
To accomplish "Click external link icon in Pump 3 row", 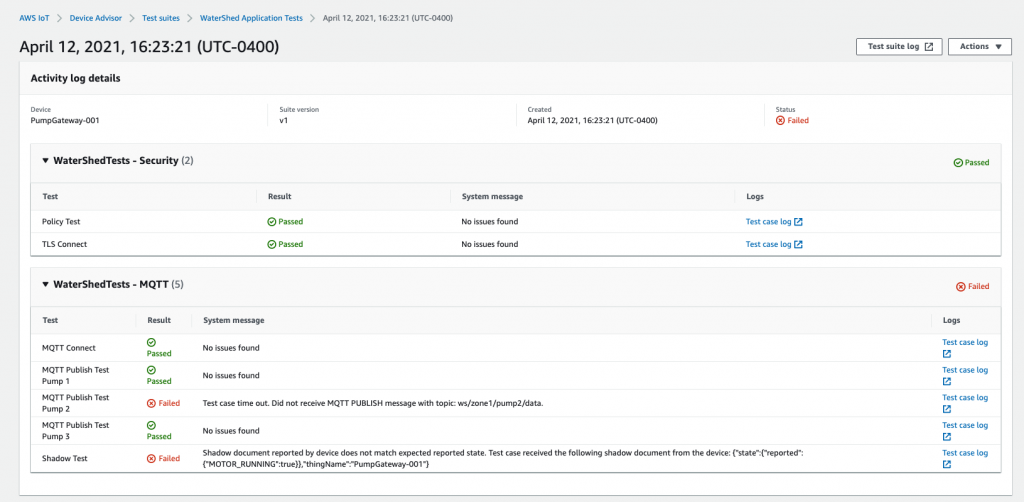I will [x=946, y=437].
